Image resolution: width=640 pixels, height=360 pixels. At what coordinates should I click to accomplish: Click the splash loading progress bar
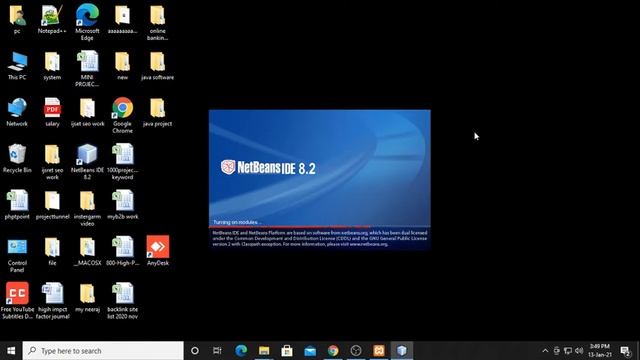[x=320, y=227]
